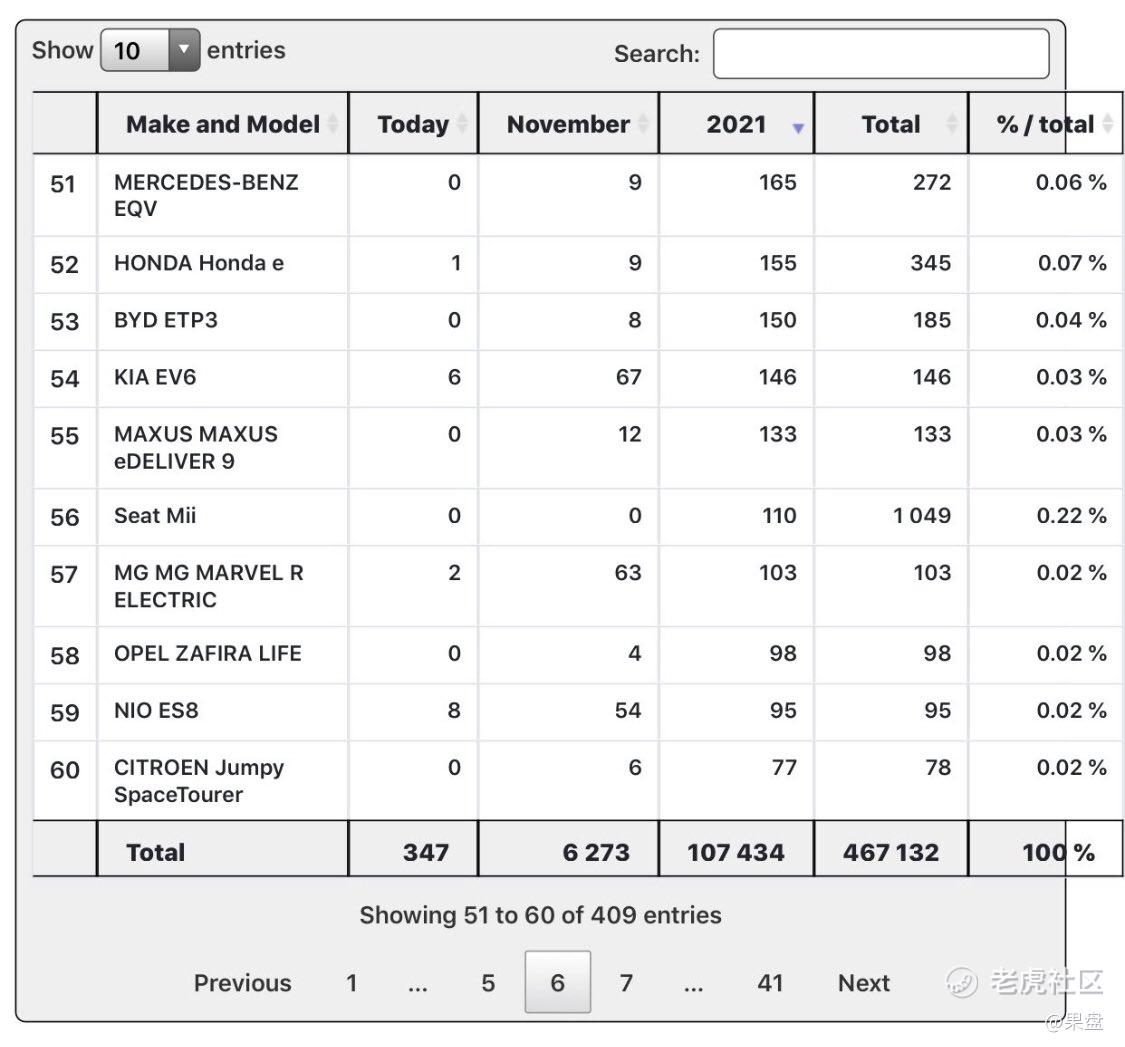Sort by % / total column

point(1045,123)
